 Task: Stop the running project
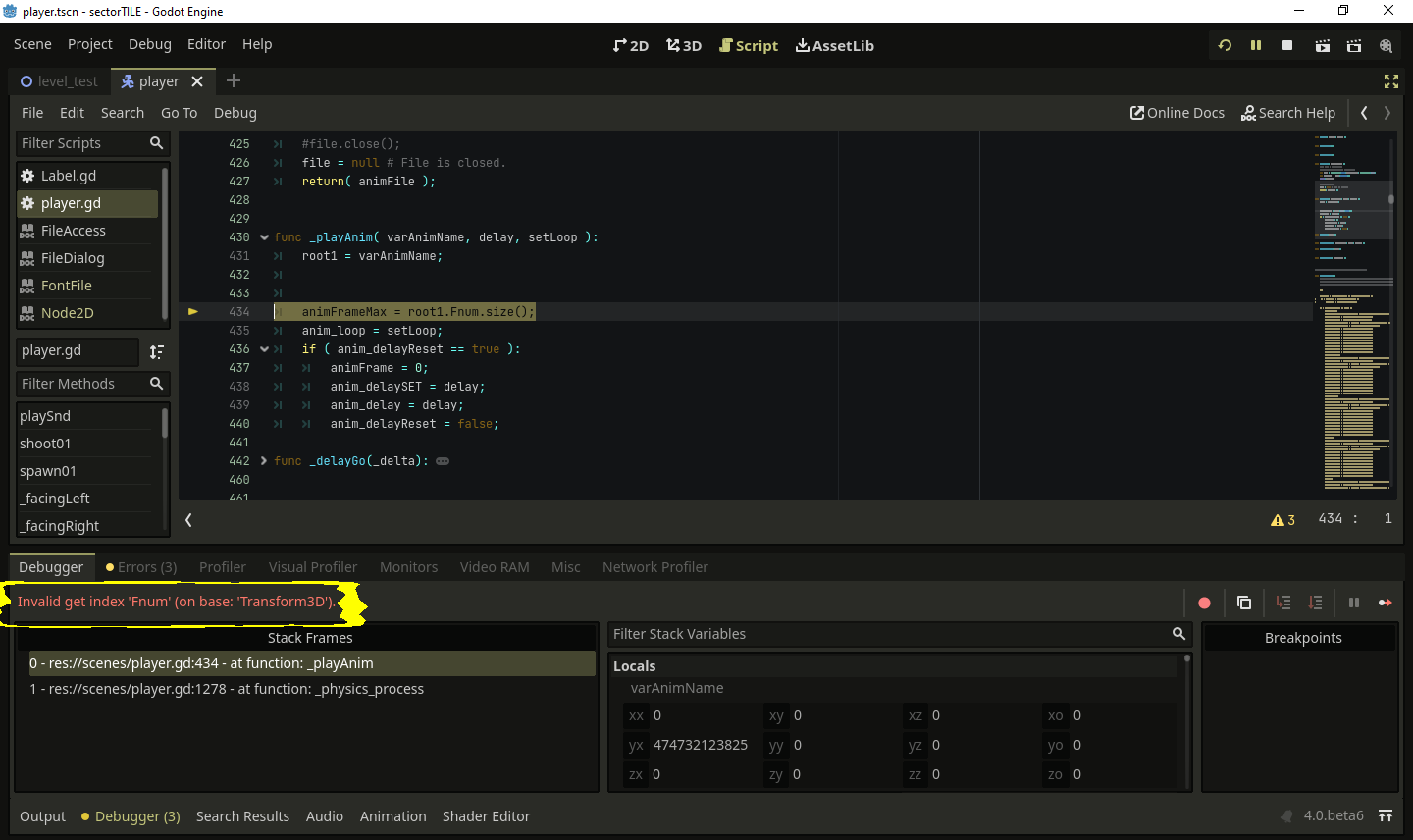click(x=1287, y=45)
